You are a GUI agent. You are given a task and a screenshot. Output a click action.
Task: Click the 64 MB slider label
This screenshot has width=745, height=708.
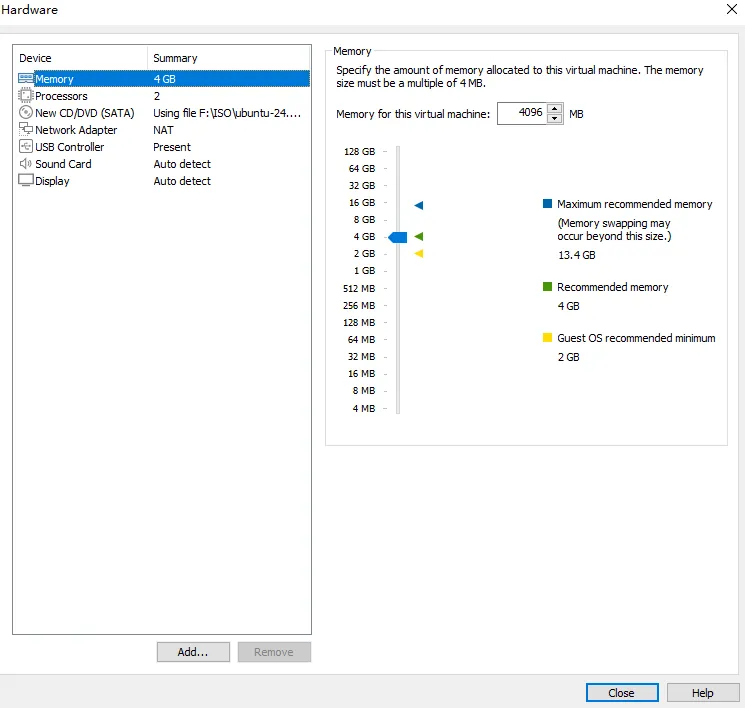[361, 340]
